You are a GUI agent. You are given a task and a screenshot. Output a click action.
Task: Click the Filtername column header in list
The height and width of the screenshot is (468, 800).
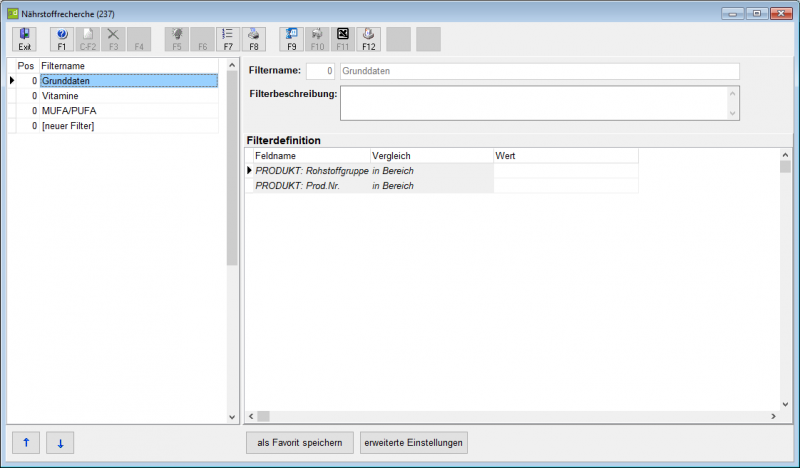(x=129, y=66)
